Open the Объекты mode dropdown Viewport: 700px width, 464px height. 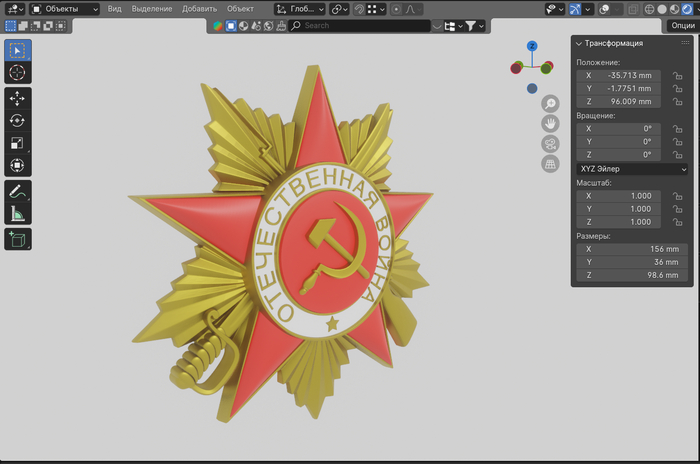[65, 9]
